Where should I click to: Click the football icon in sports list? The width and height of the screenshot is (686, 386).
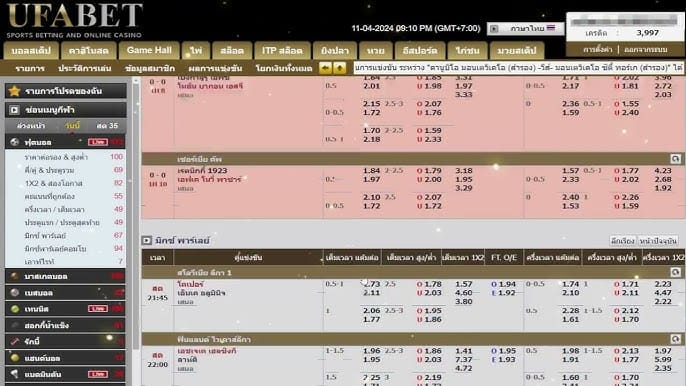click(14, 142)
